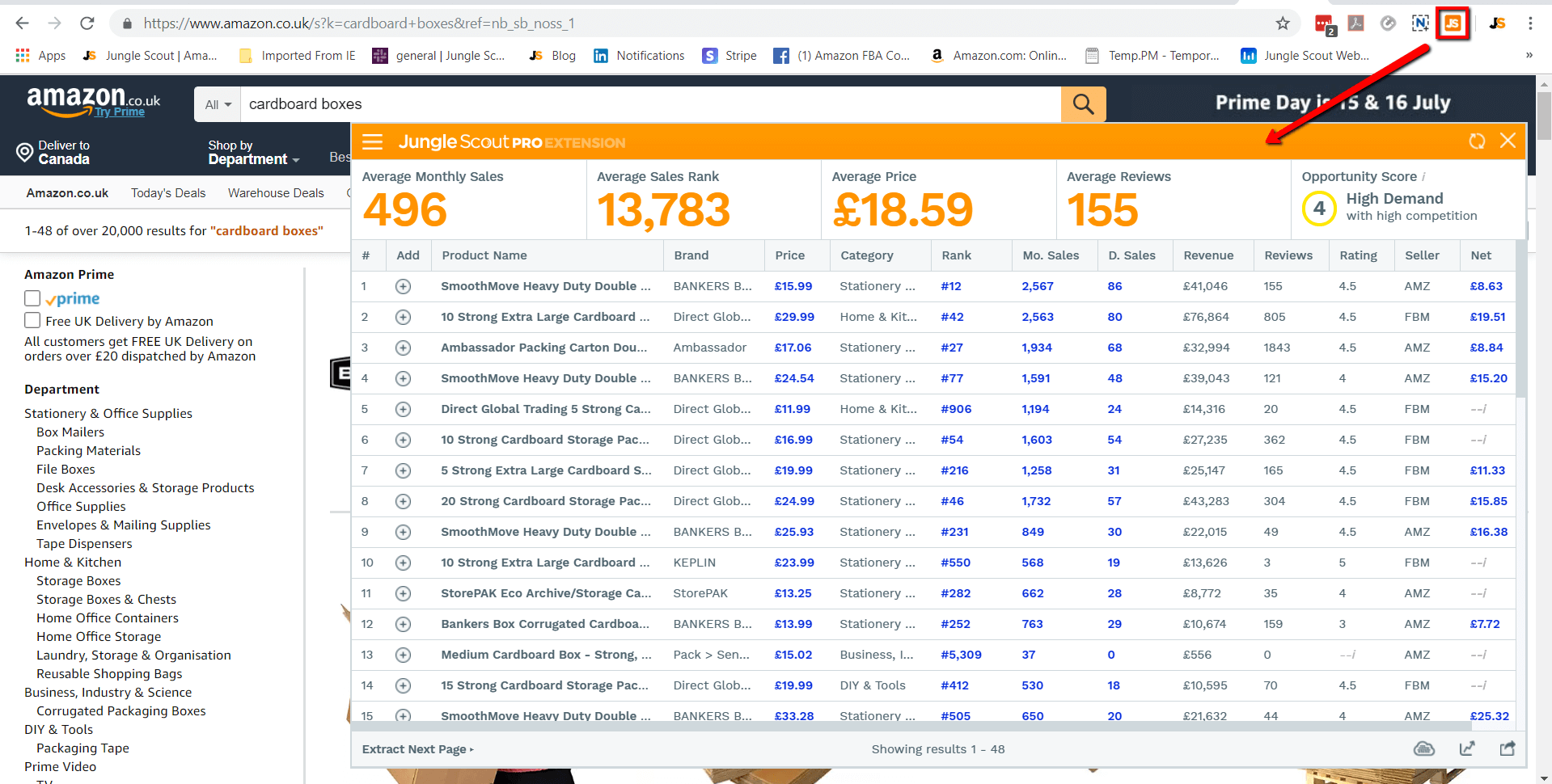Add StorePAK Eco Archive product with plus icon

tap(403, 593)
